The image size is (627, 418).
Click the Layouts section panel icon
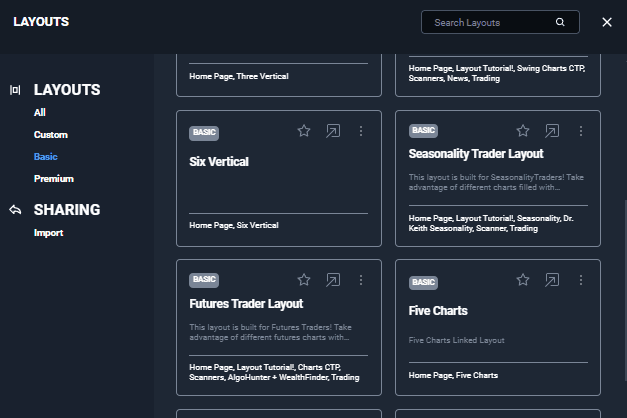(15, 90)
